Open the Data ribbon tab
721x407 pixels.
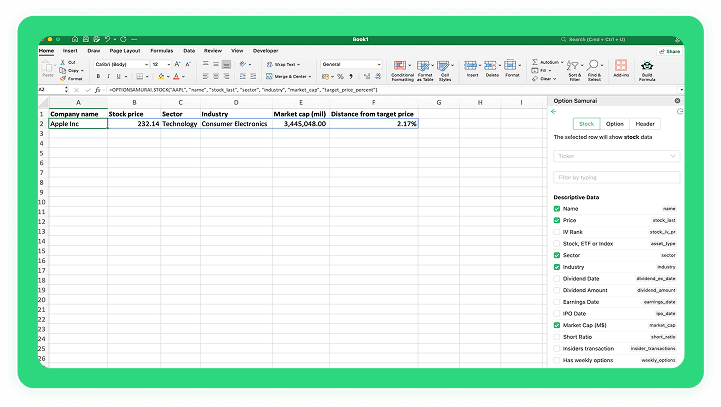(x=189, y=51)
